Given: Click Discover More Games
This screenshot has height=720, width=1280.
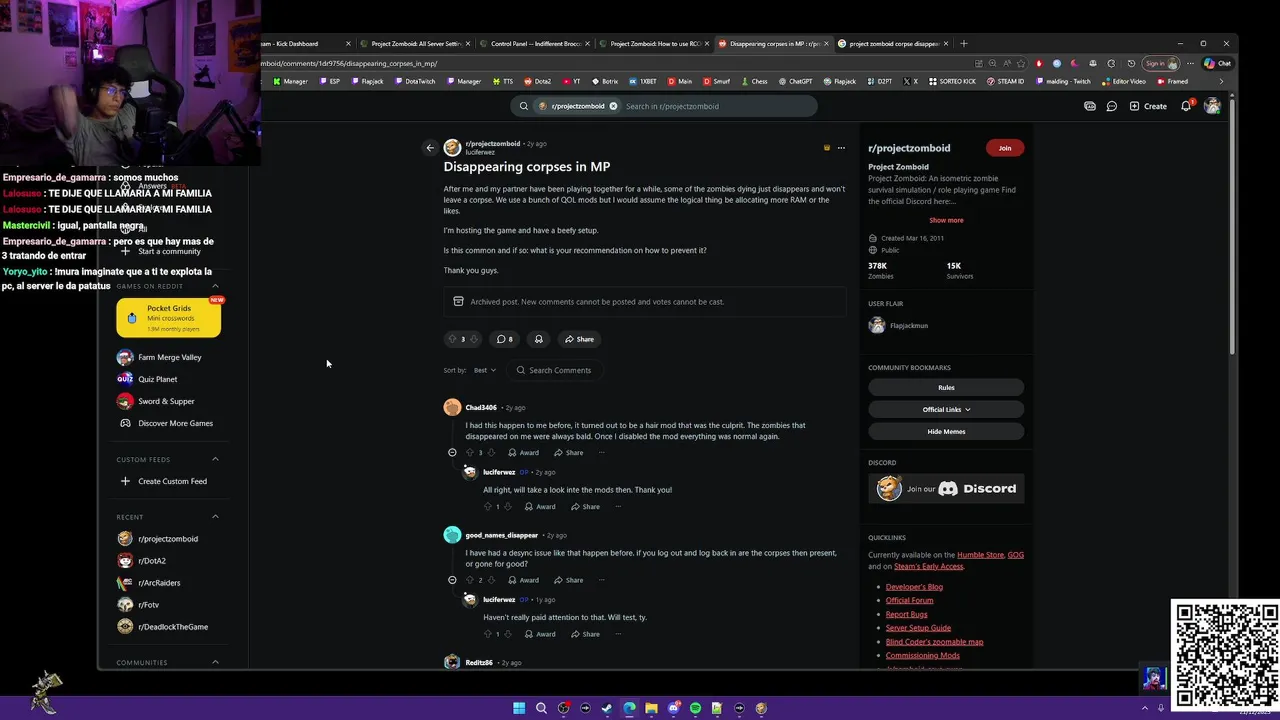Looking at the screenshot, I should tap(169, 423).
